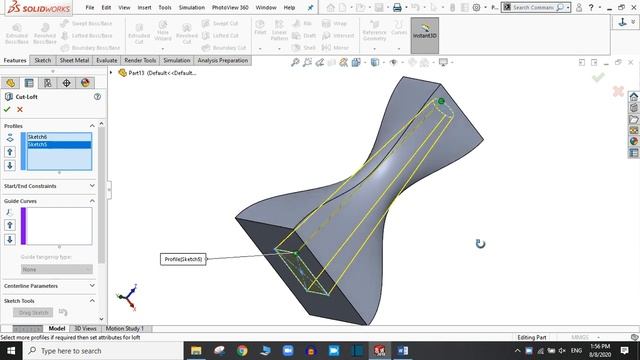Click the user Login icon

click(579, 7)
